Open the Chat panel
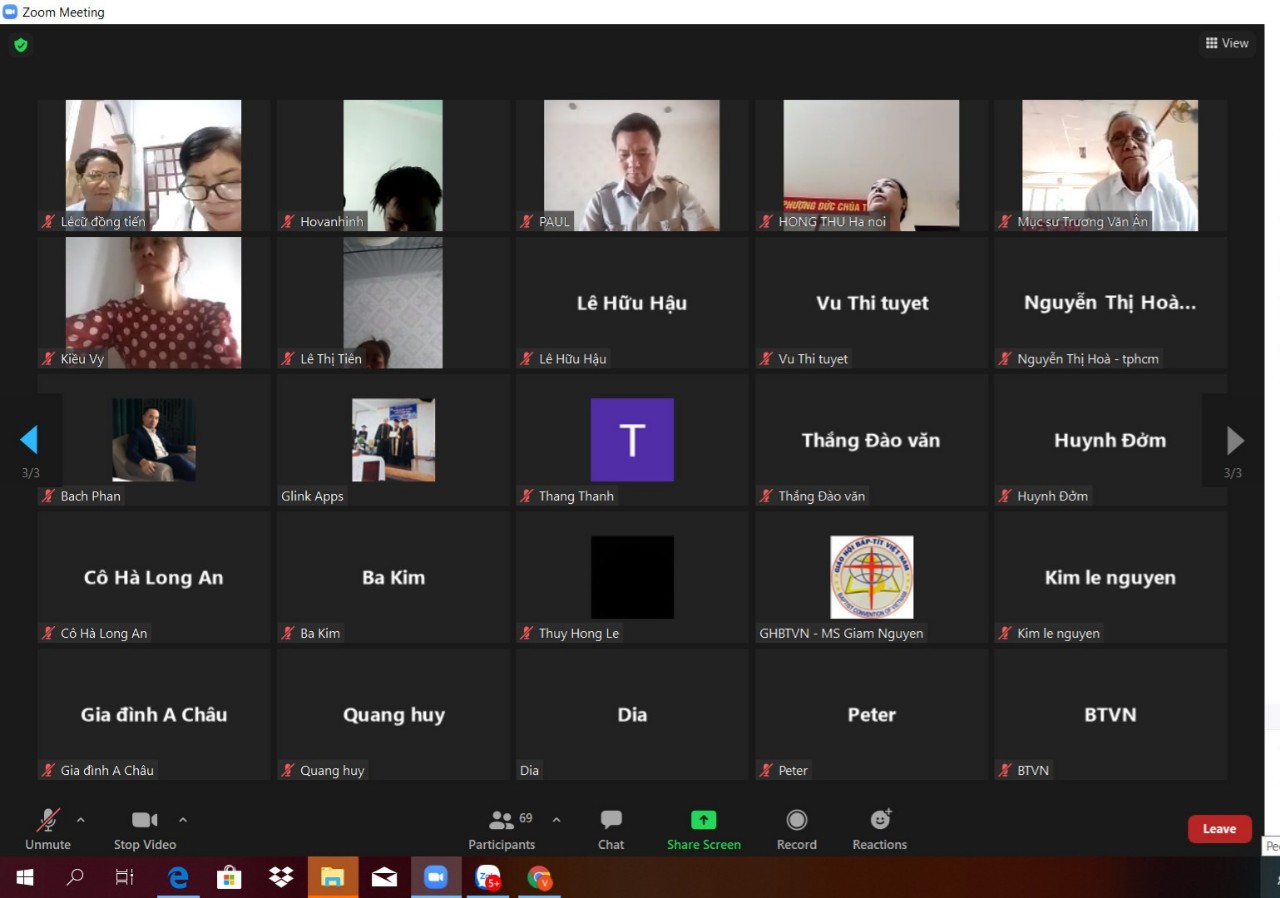This screenshot has width=1280, height=898. (611, 821)
